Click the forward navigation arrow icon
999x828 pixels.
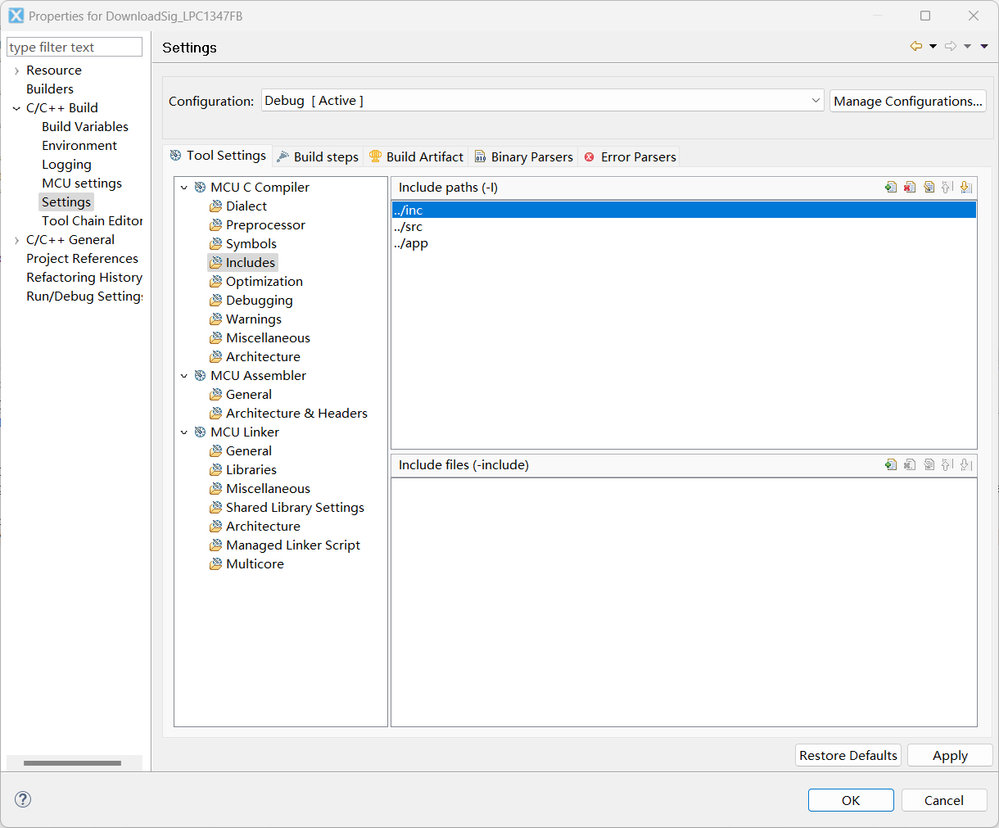point(951,46)
